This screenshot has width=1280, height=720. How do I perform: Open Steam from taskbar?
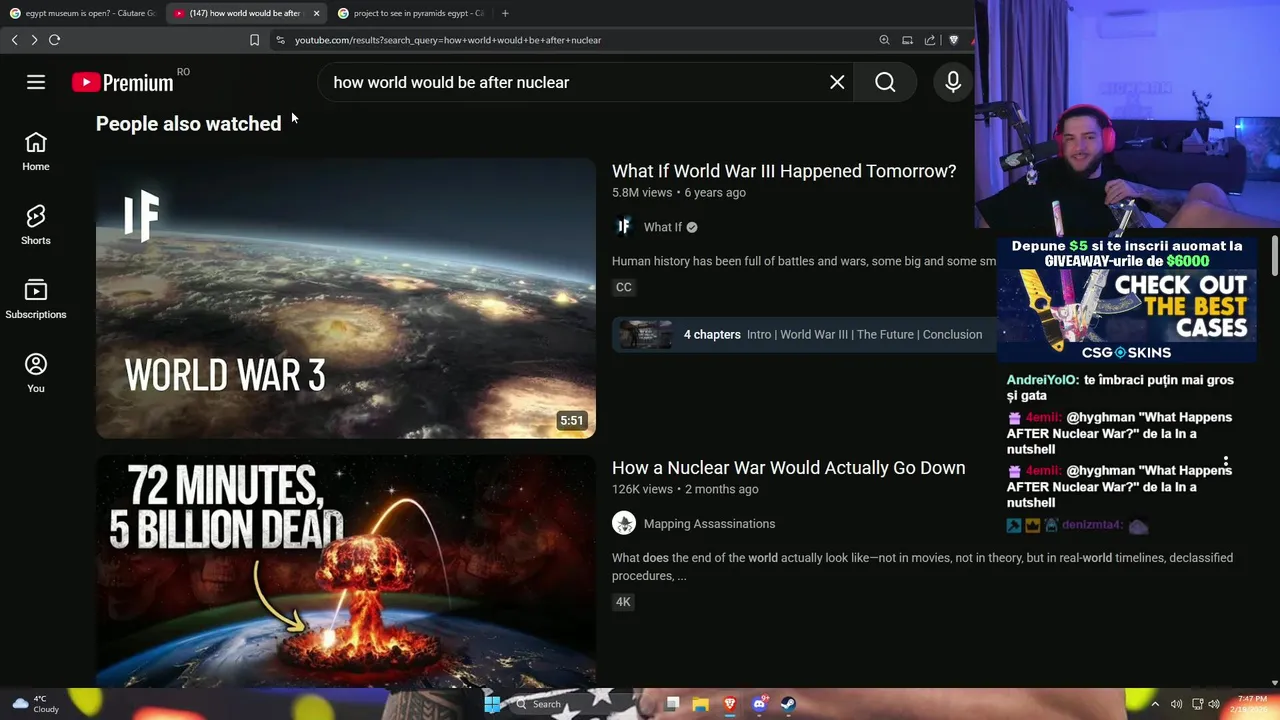788,704
